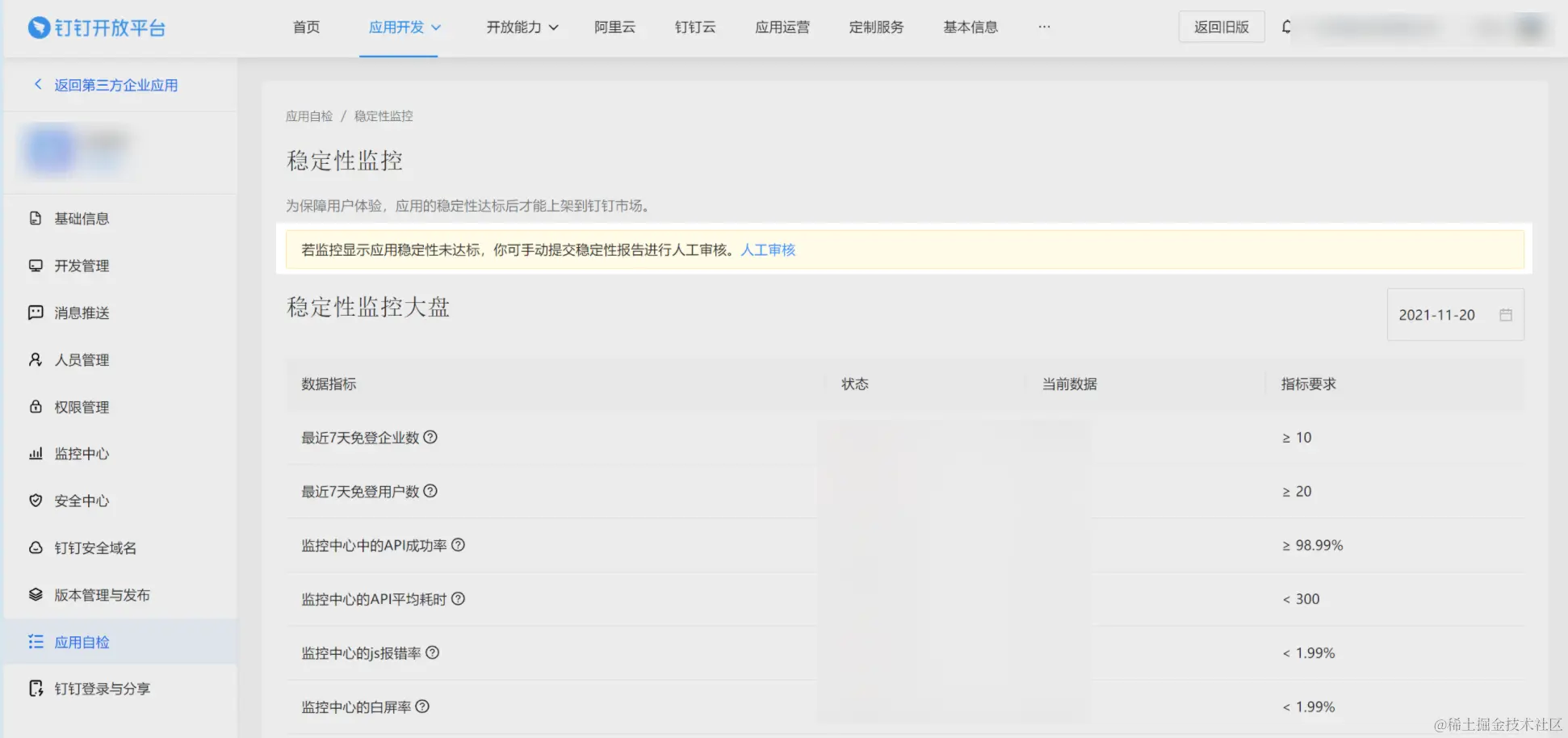Viewport: 1568px width, 738px height.
Task: Click the 当前数据 column header
Action: coord(1070,384)
